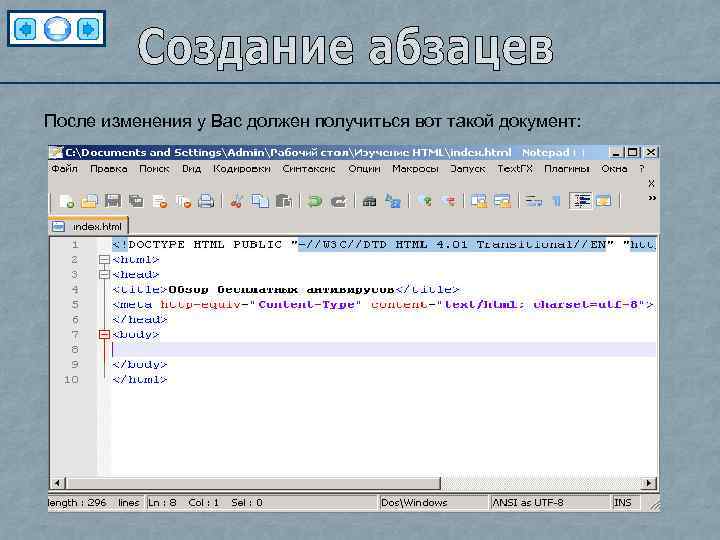
Task: Open the Синтаксис menu
Action: (309, 169)
